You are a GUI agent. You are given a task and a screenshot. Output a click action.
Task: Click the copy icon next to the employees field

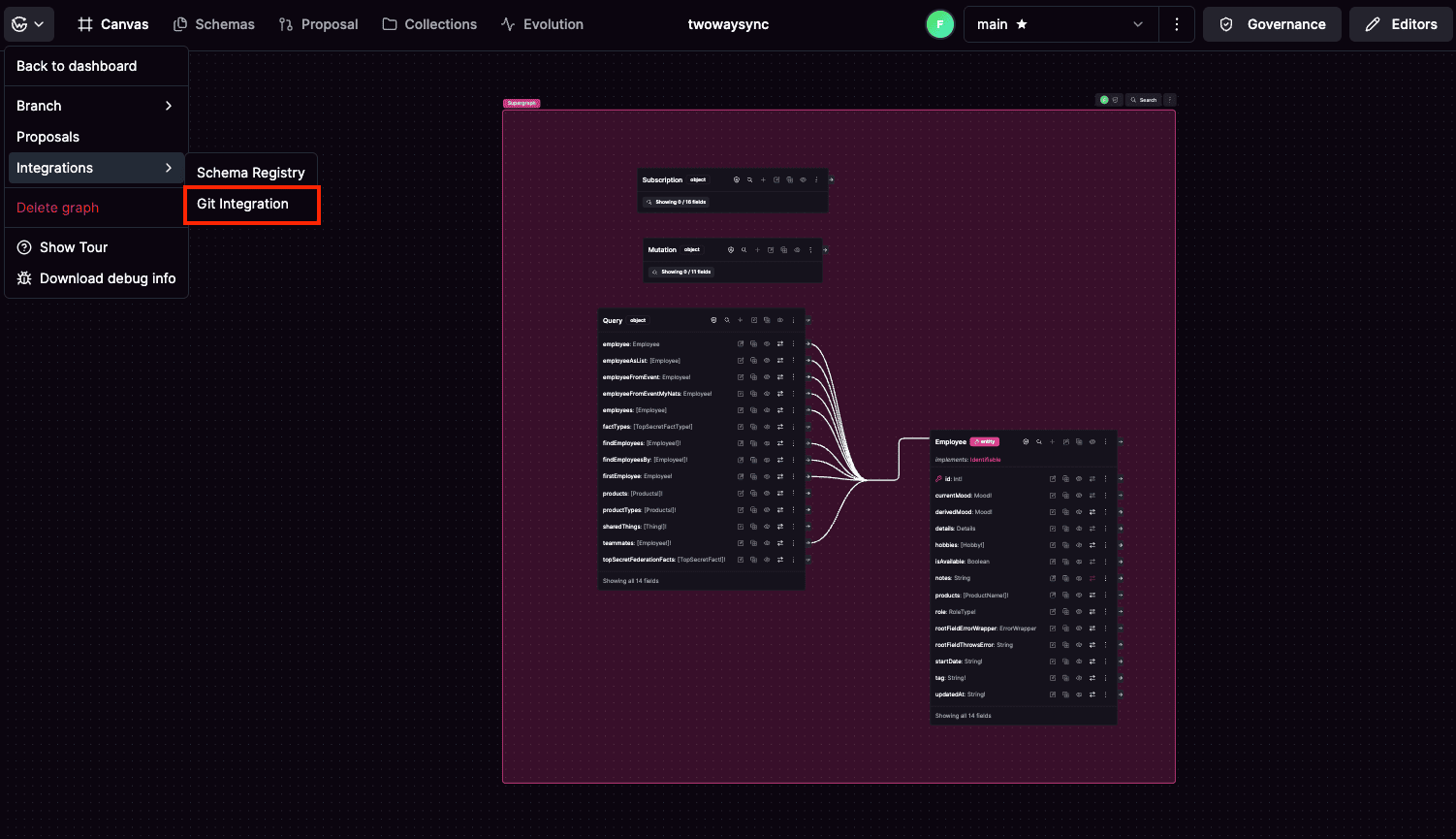[x=753, y=409]
